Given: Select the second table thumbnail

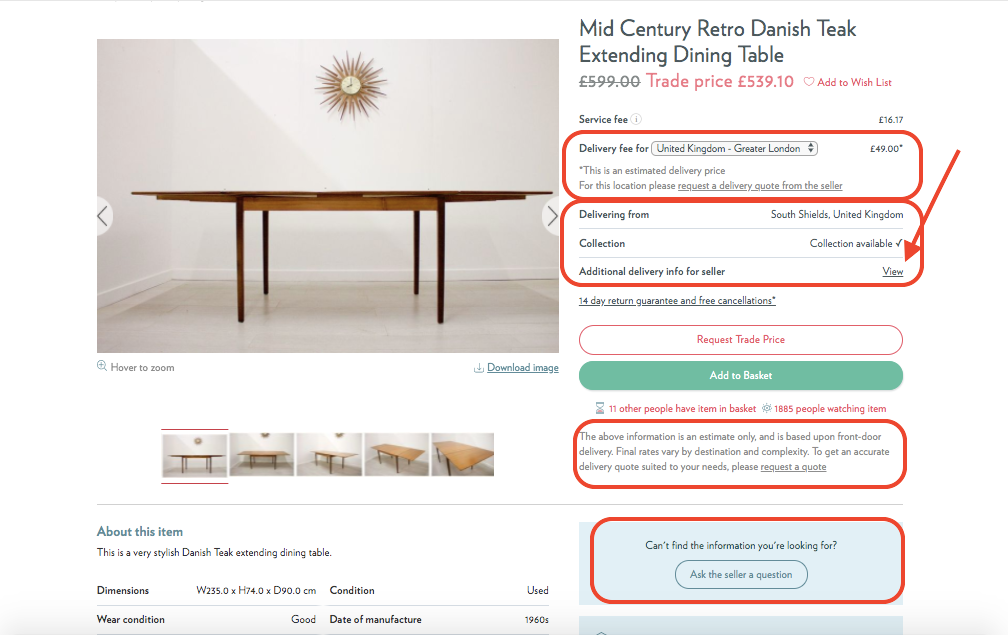Looking at the screenshot, I should click(x=262, y=454).
